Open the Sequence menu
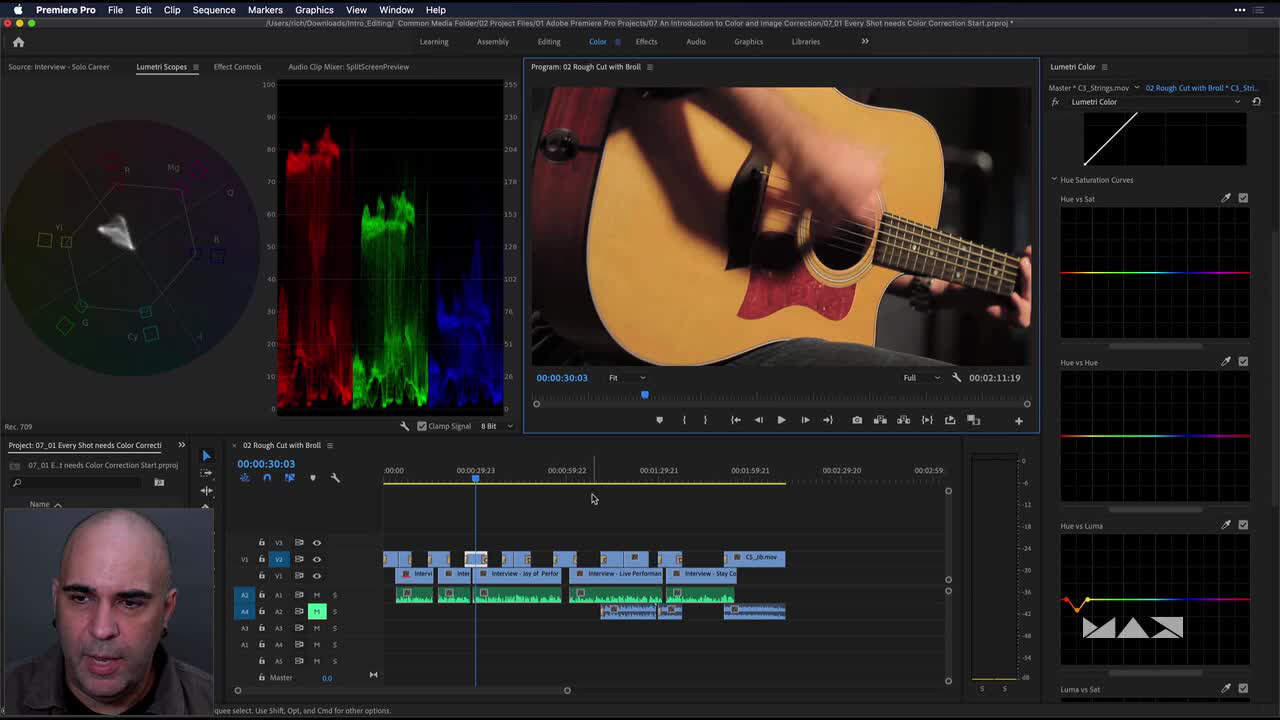The image size is (1280, 720). pyautogui.click(x=213, y=10)
